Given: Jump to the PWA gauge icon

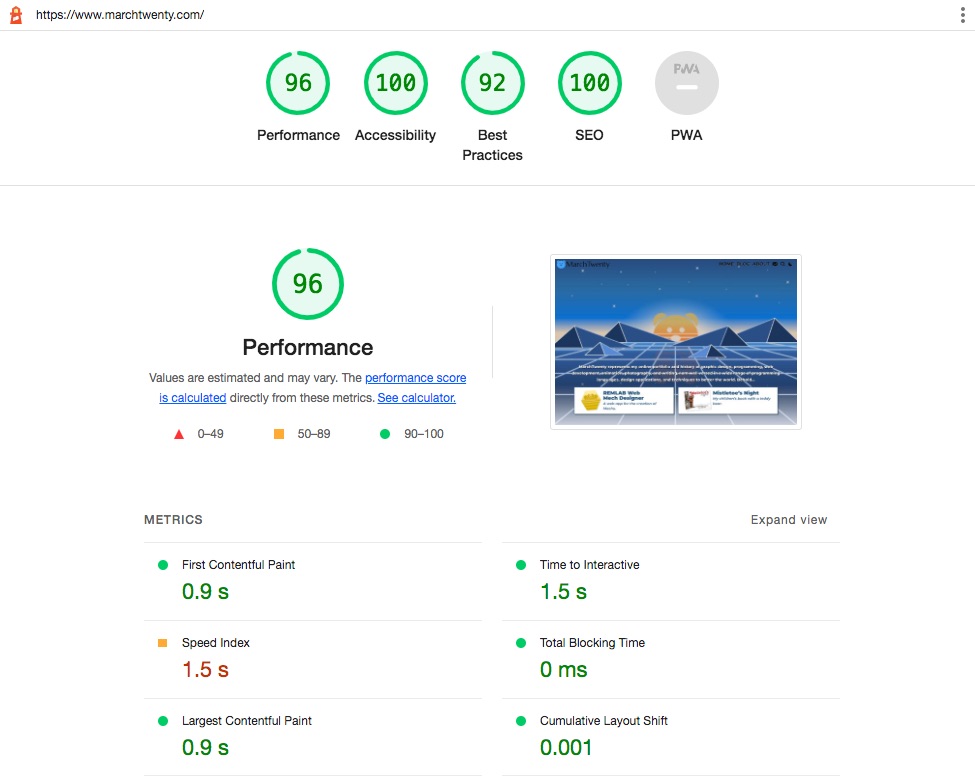Looking at the screenshot, I should [x=686, y=83].
